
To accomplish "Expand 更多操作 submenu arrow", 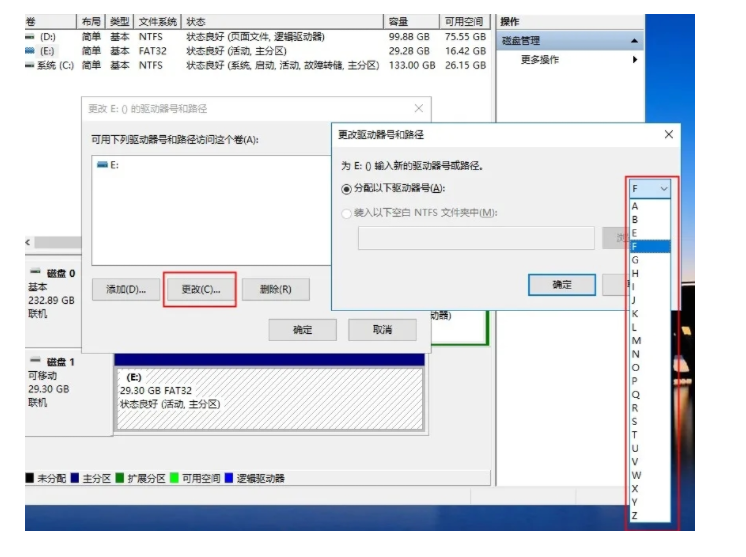I will pos(634,60).
